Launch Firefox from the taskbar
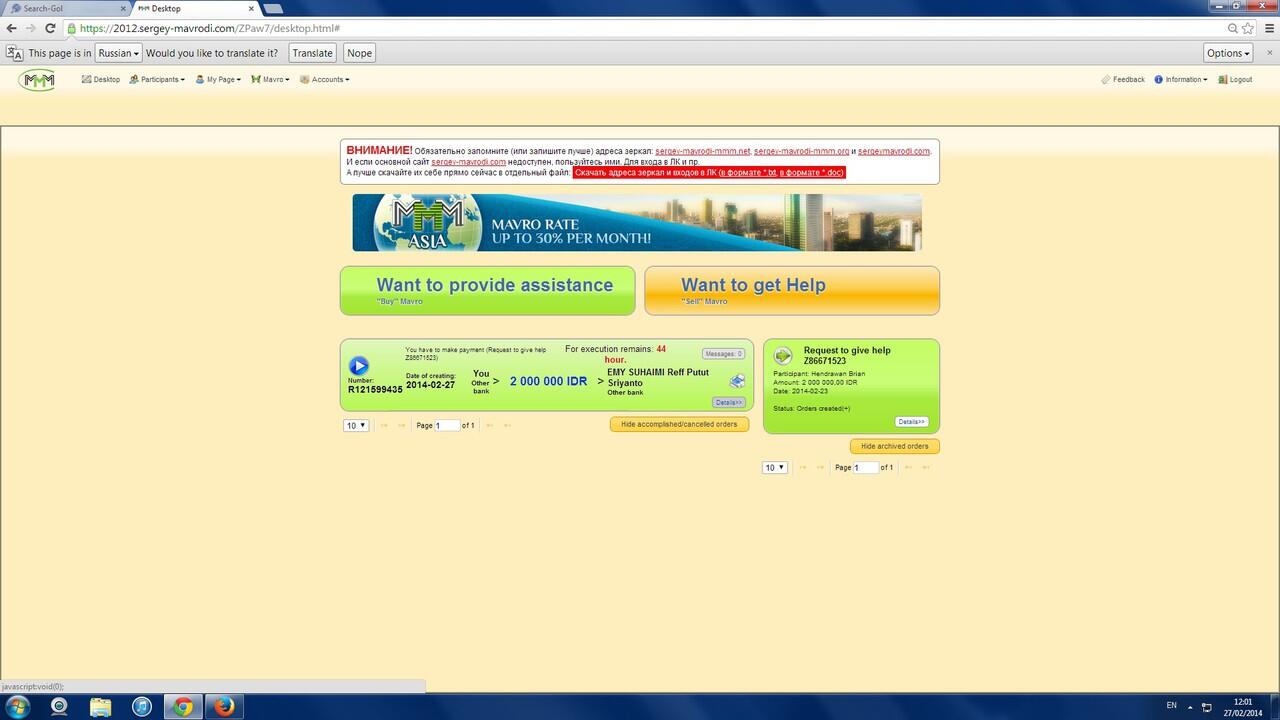 coord(224,707)
